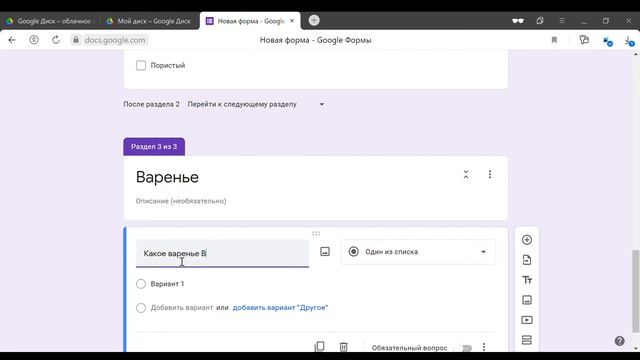Bookmark this page
The width and height of the screenshot is (640, 360).
click(x=554, y=40)
